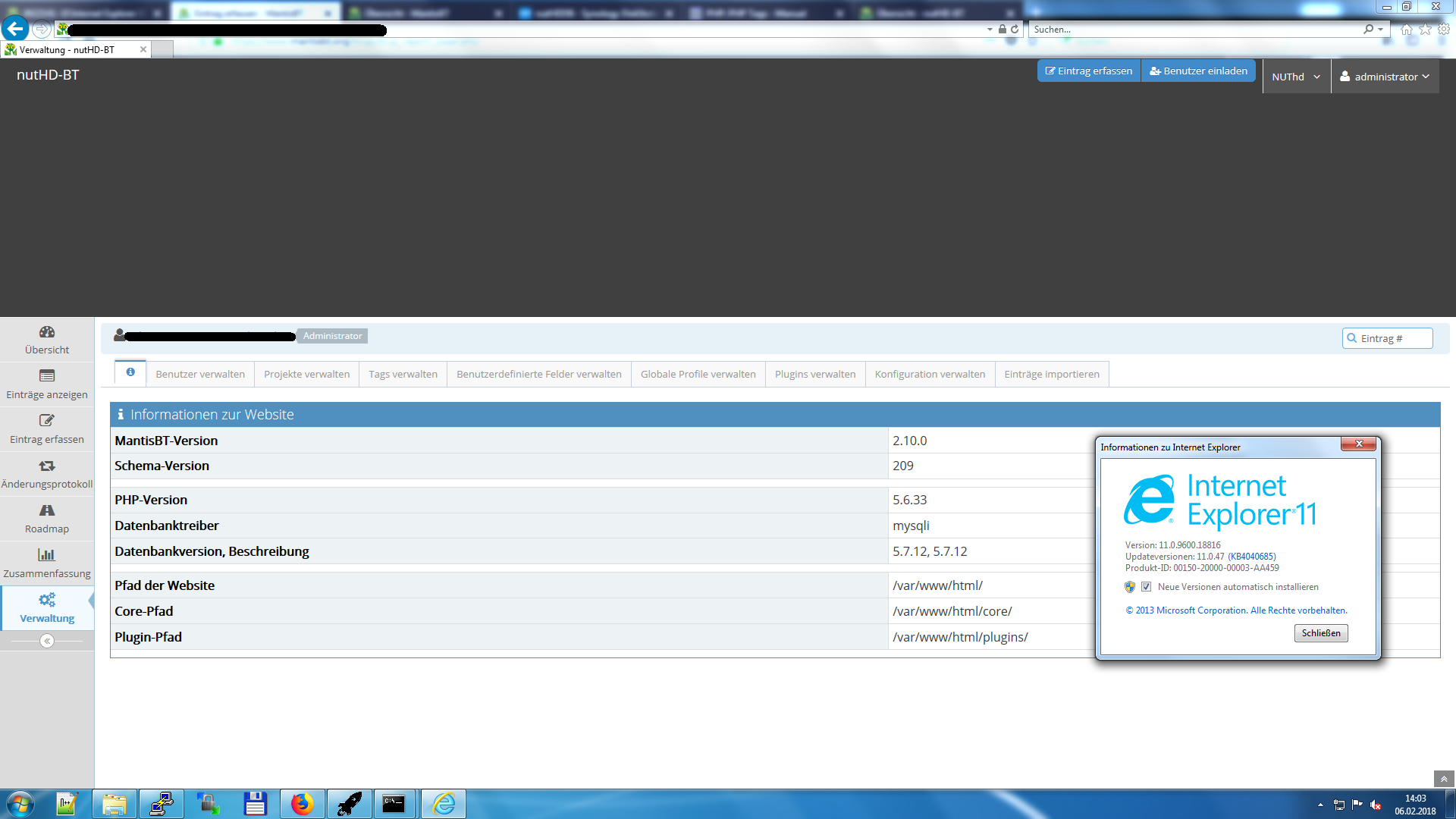Open the Übersicht dashboard icon
Image resolution: width=1456 pixels, height=819 pixels.
pyautogui.click(x=47, y=332)
